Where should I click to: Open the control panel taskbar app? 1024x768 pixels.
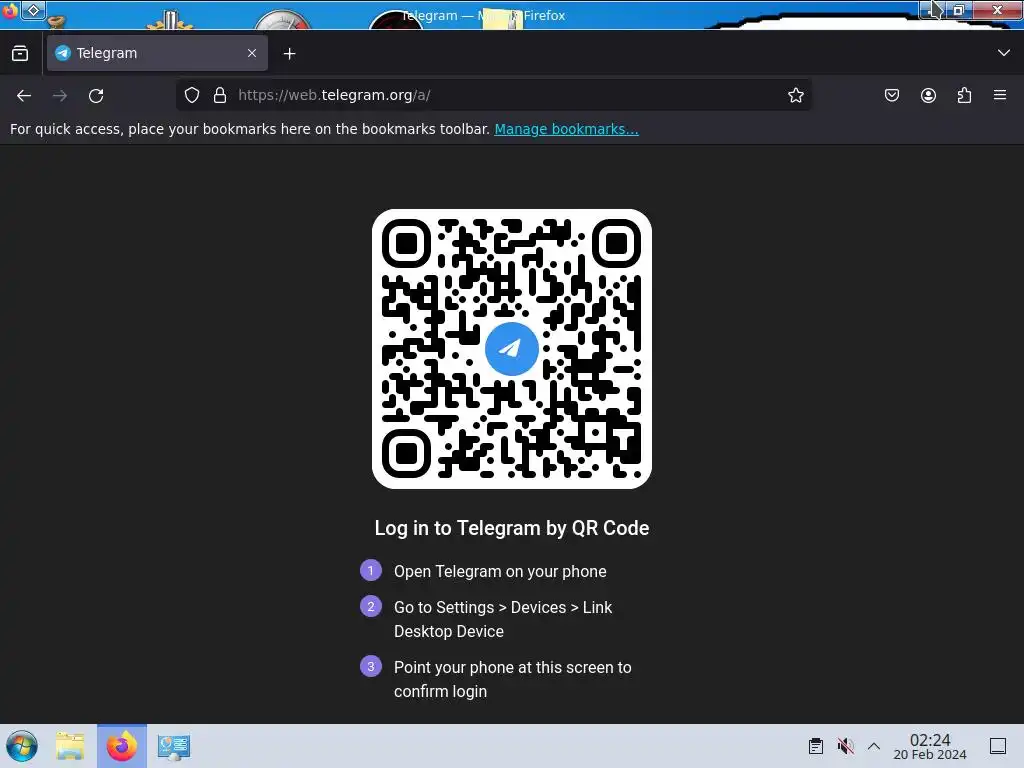173,746
